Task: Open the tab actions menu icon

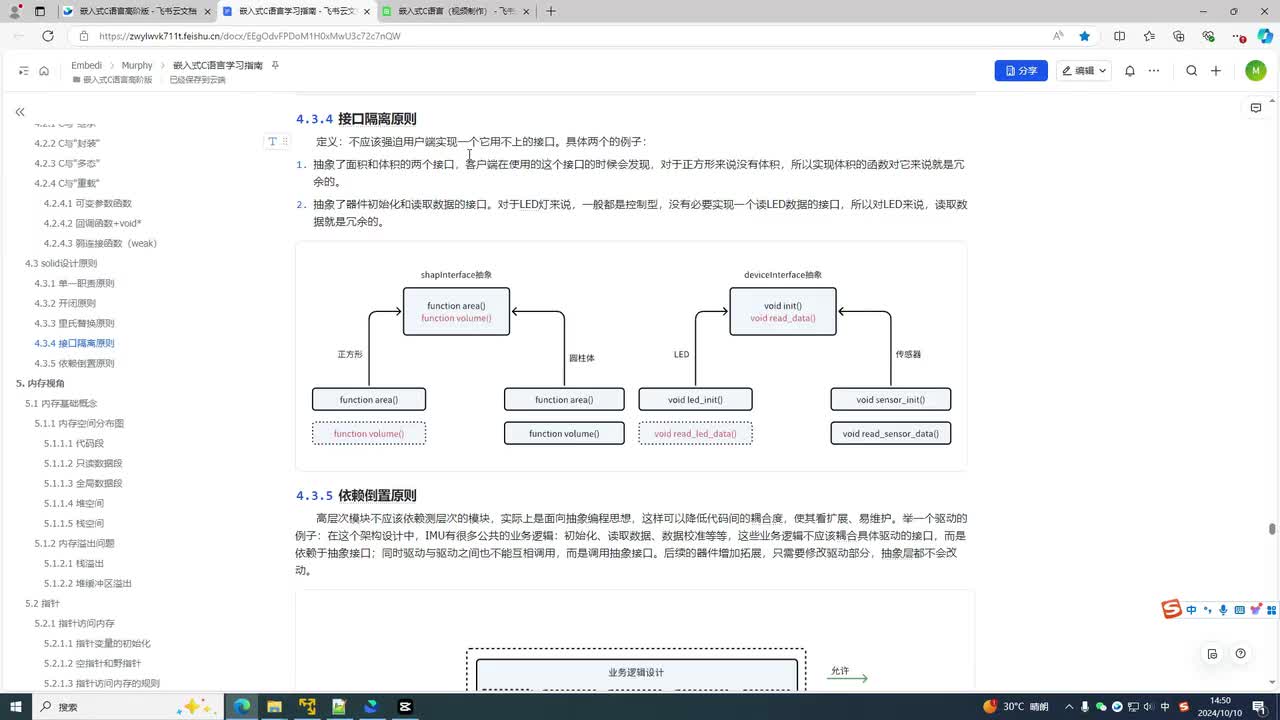Action: click(39, 11)
